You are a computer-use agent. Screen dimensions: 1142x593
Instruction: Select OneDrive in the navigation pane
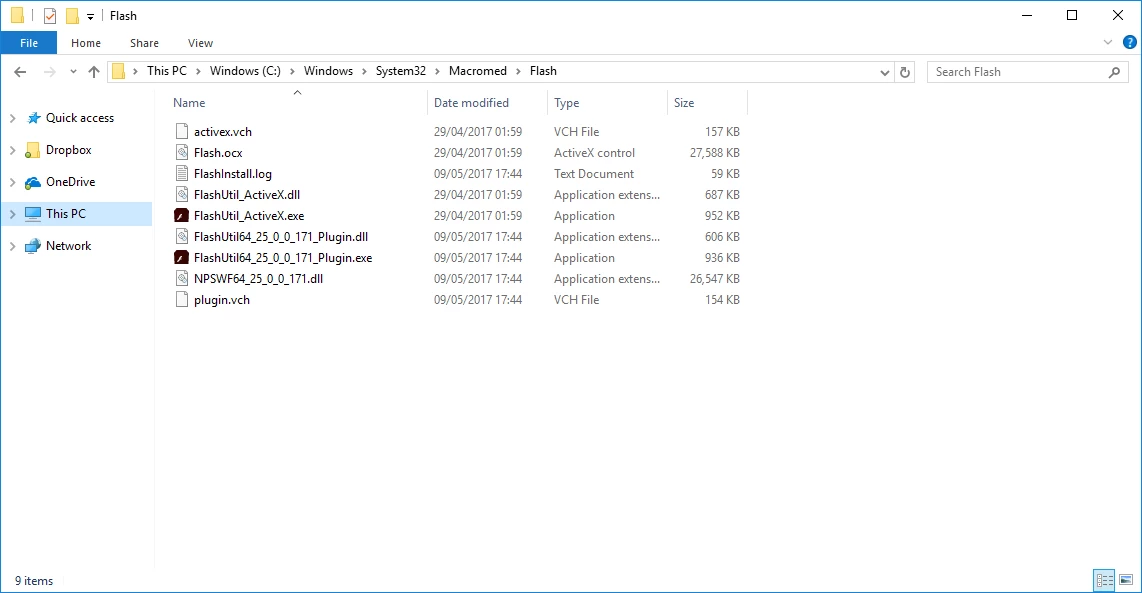click(x=71, y=182)
